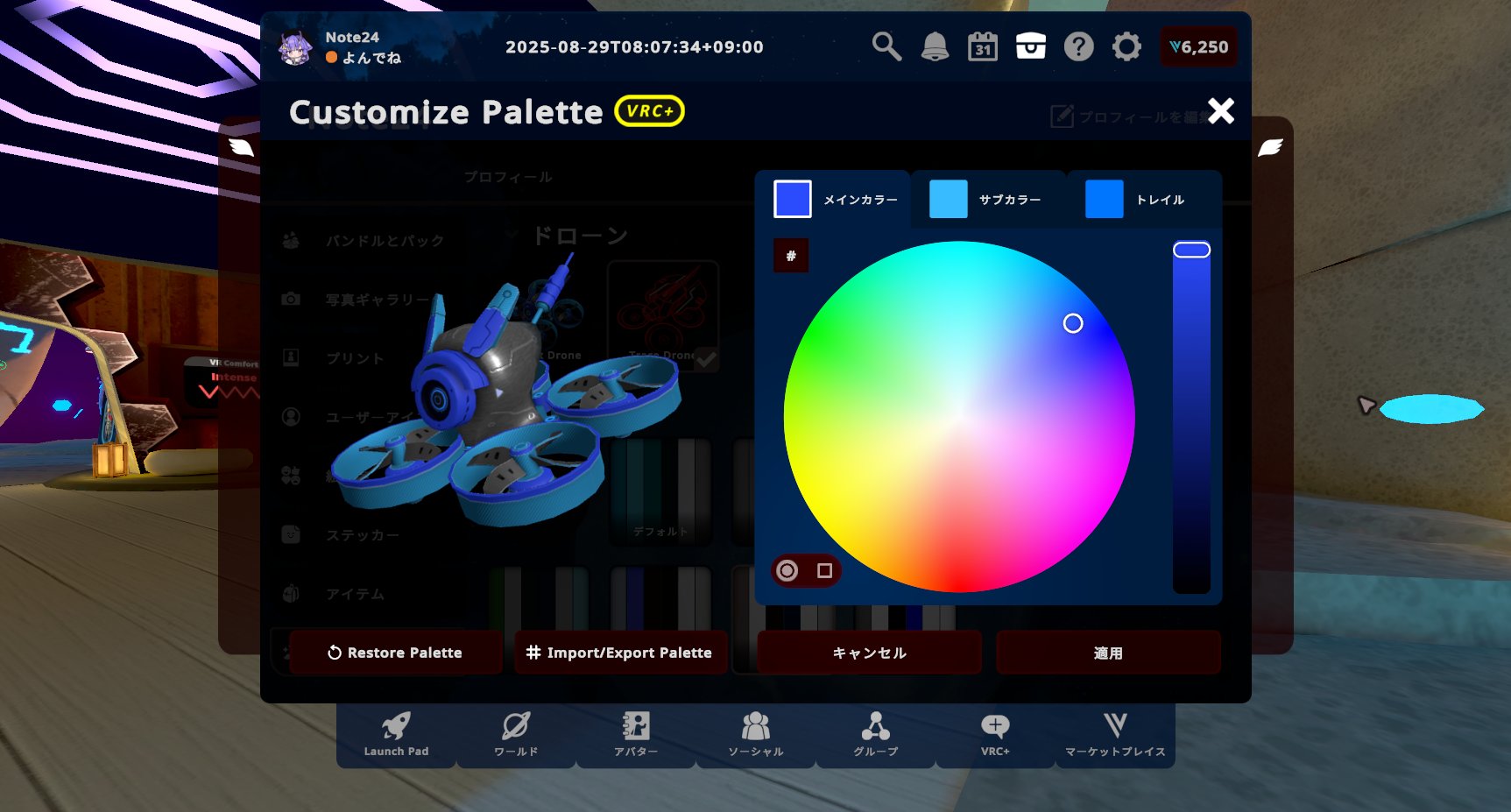The height and width of the screenshot is (812, 1511).
Task: Select the メインカラー tab
Action: pos(833,200)
